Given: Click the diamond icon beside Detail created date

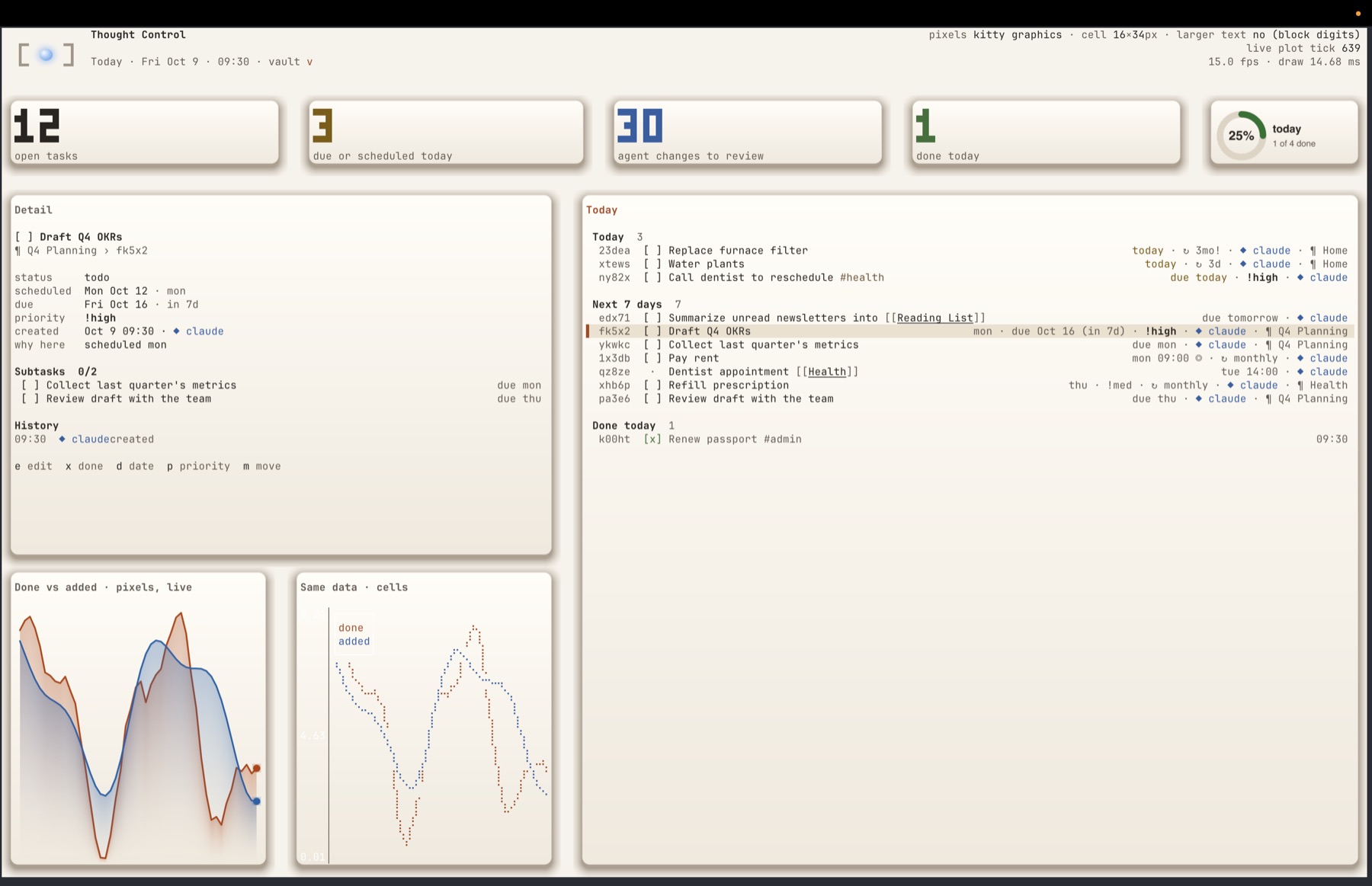Looking at the screenshot, I should pyautogui.click(x=176, y=331).
